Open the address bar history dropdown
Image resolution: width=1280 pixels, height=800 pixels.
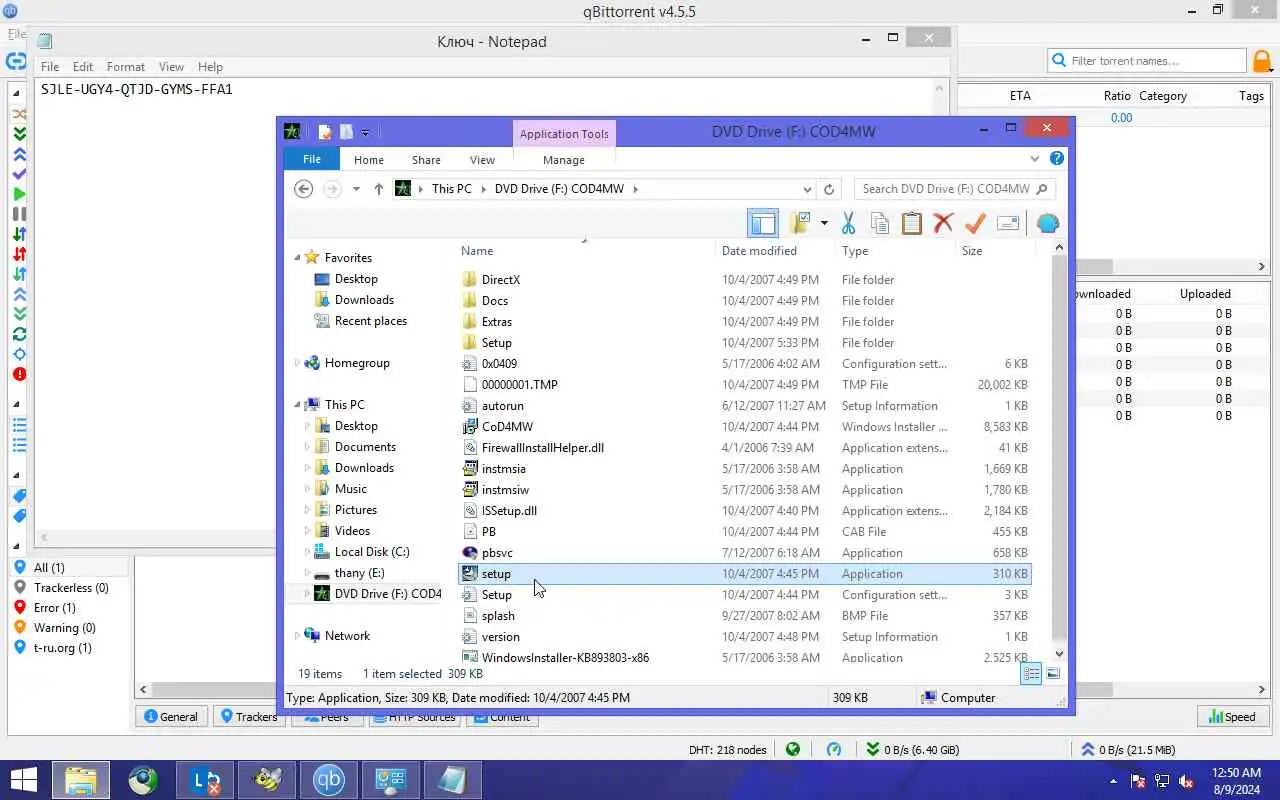pyautogui.click(x=807, y=189)
